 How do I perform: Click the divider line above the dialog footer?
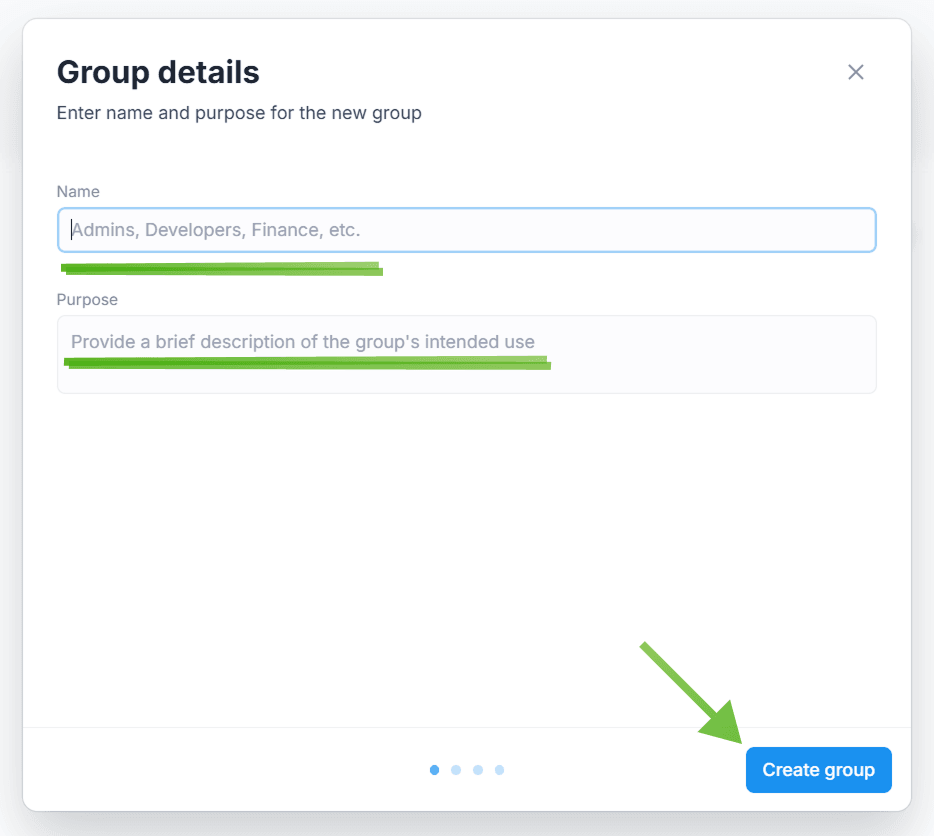click(300, 727)
